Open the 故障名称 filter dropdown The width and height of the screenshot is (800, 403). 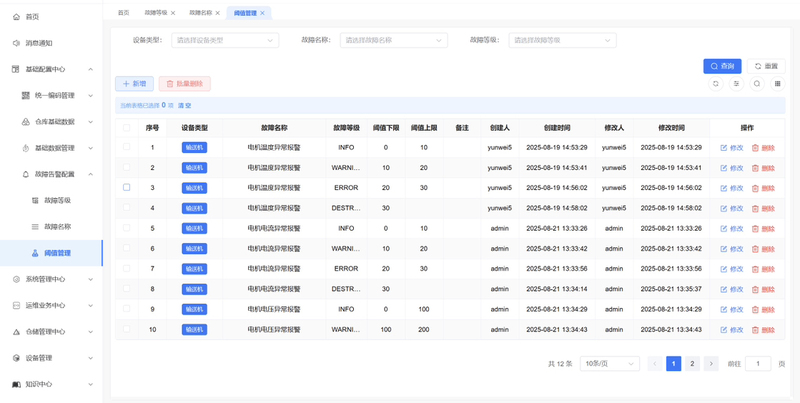click(394, 40)
